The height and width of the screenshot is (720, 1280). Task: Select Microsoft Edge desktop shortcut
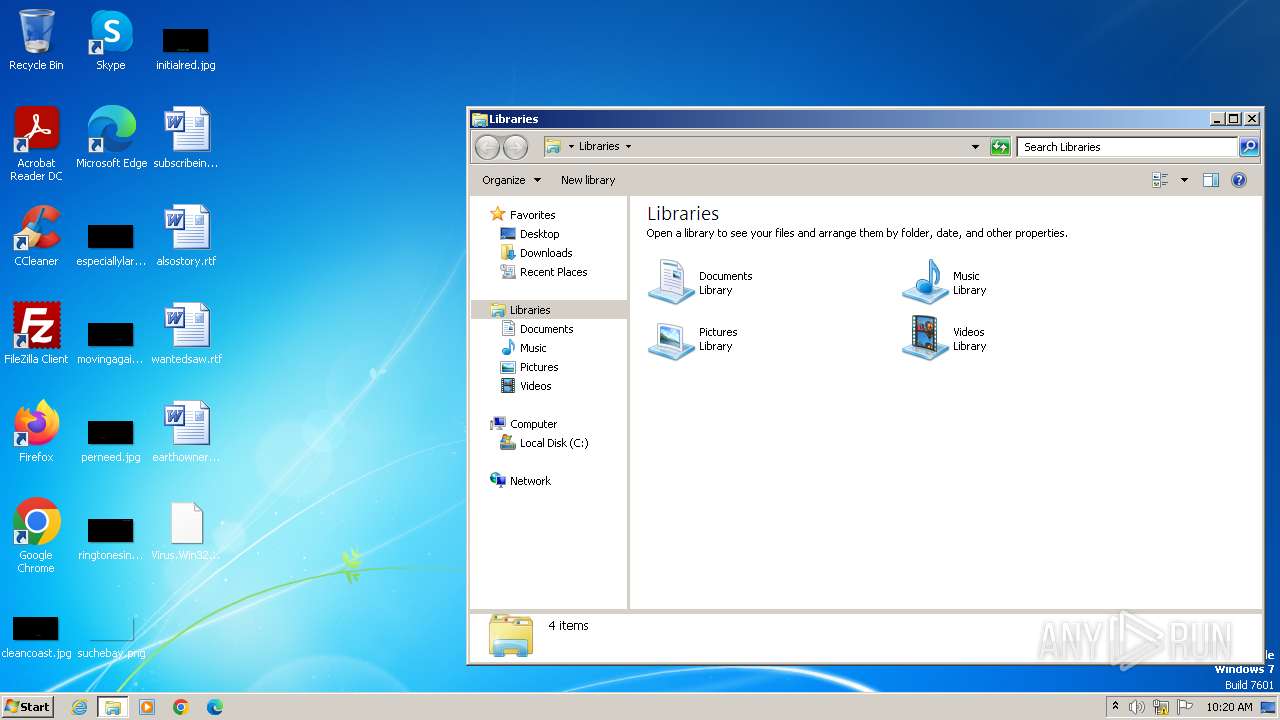(111, 138)
